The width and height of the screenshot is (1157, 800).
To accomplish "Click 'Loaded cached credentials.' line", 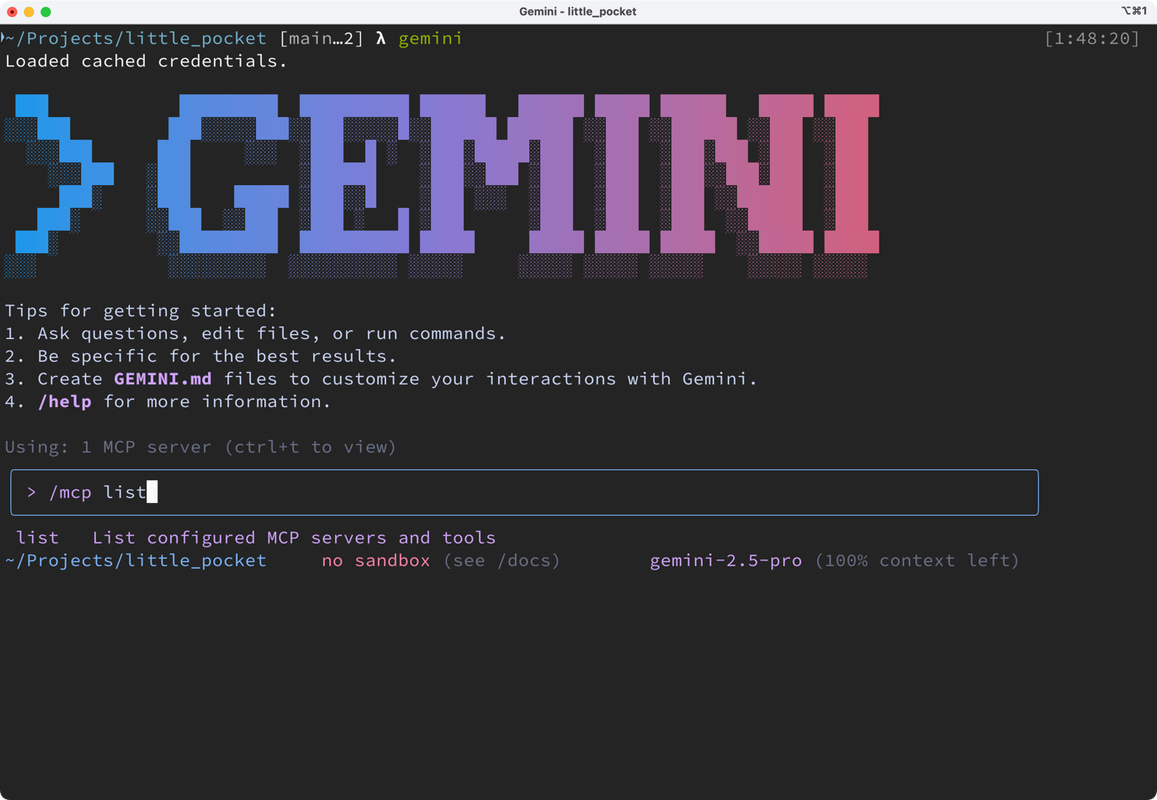I will 146,61.
